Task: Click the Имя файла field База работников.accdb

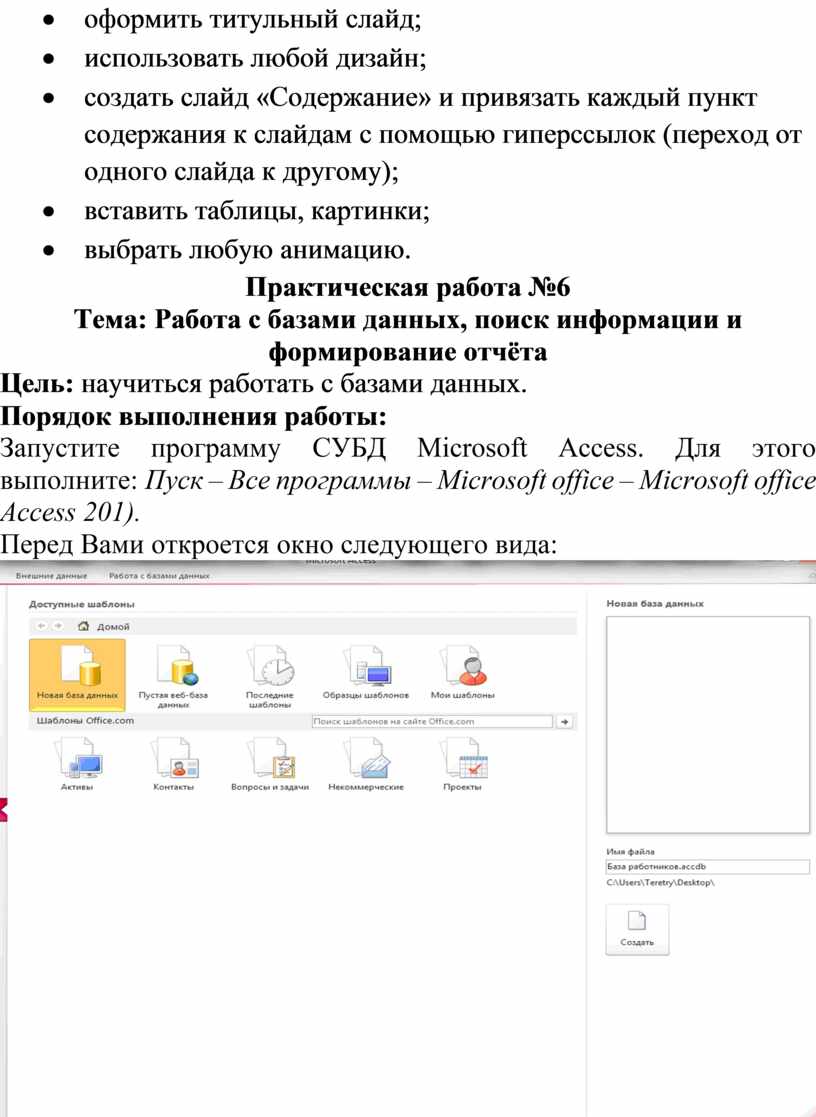Action: (x=708, y=867)
